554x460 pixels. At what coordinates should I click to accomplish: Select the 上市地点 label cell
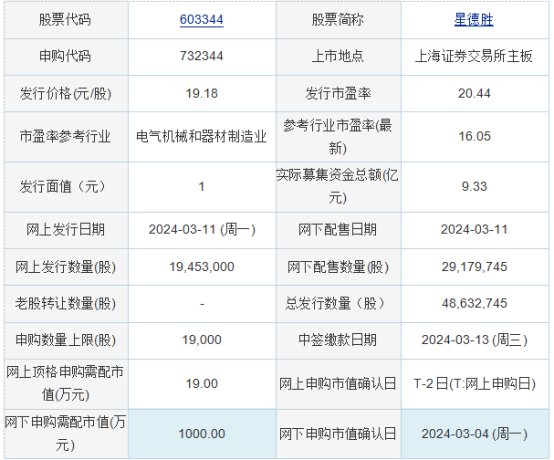tap(337, 56)
